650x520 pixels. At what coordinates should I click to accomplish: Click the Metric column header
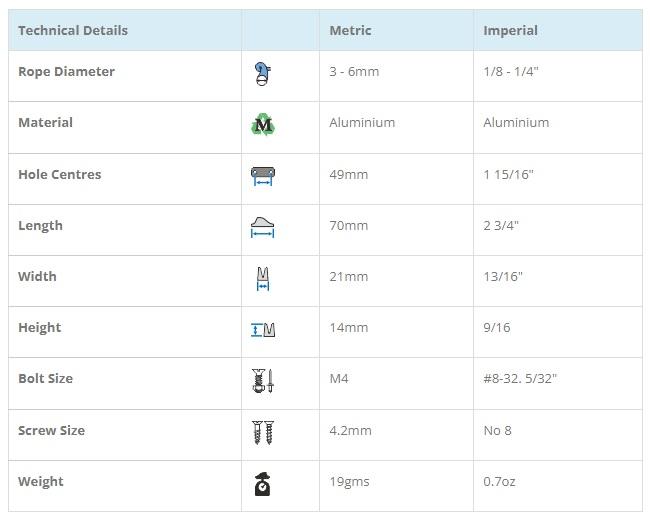[350, 30]
